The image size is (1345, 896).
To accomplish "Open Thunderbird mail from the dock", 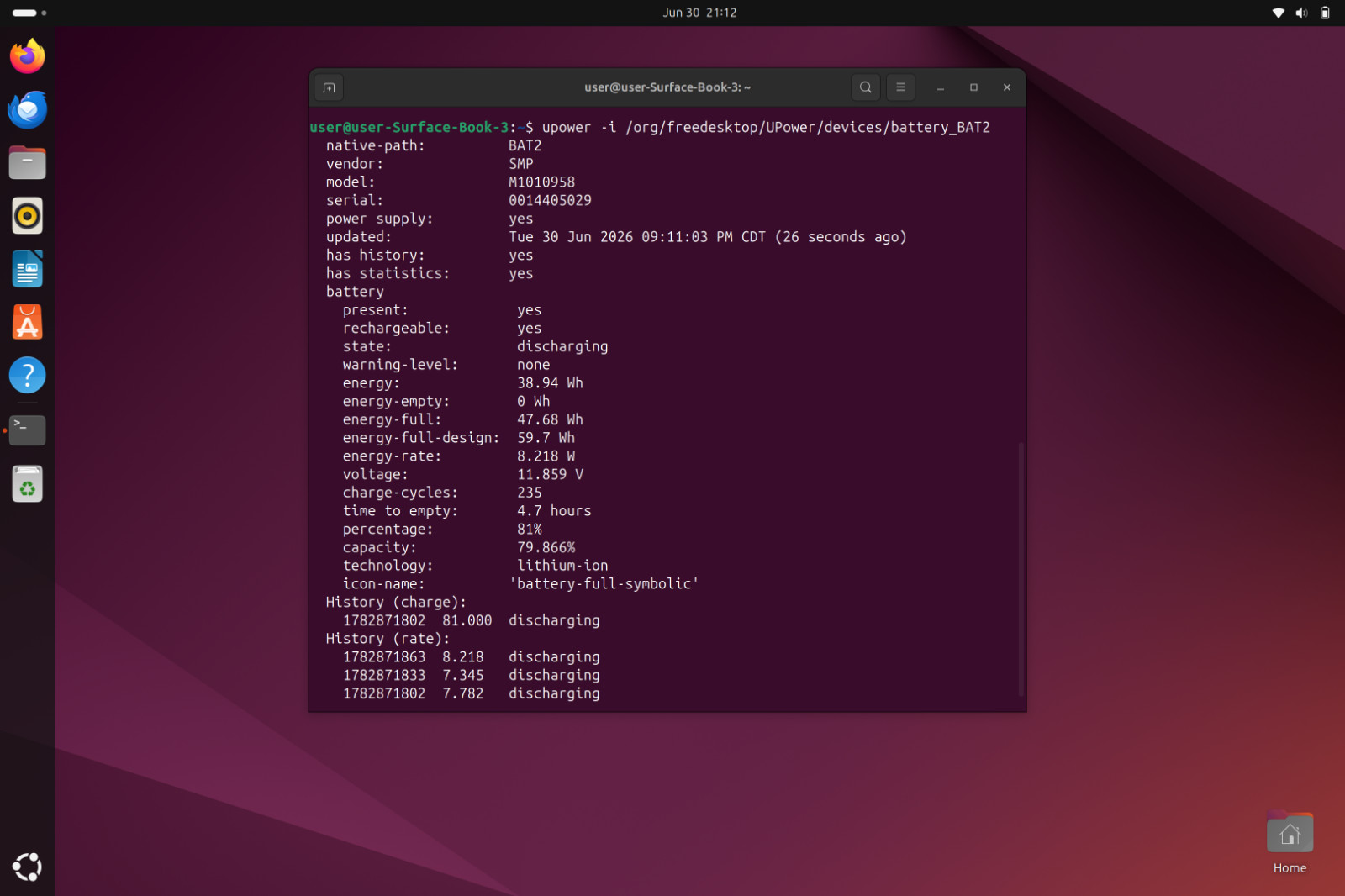I will [28, 109].
